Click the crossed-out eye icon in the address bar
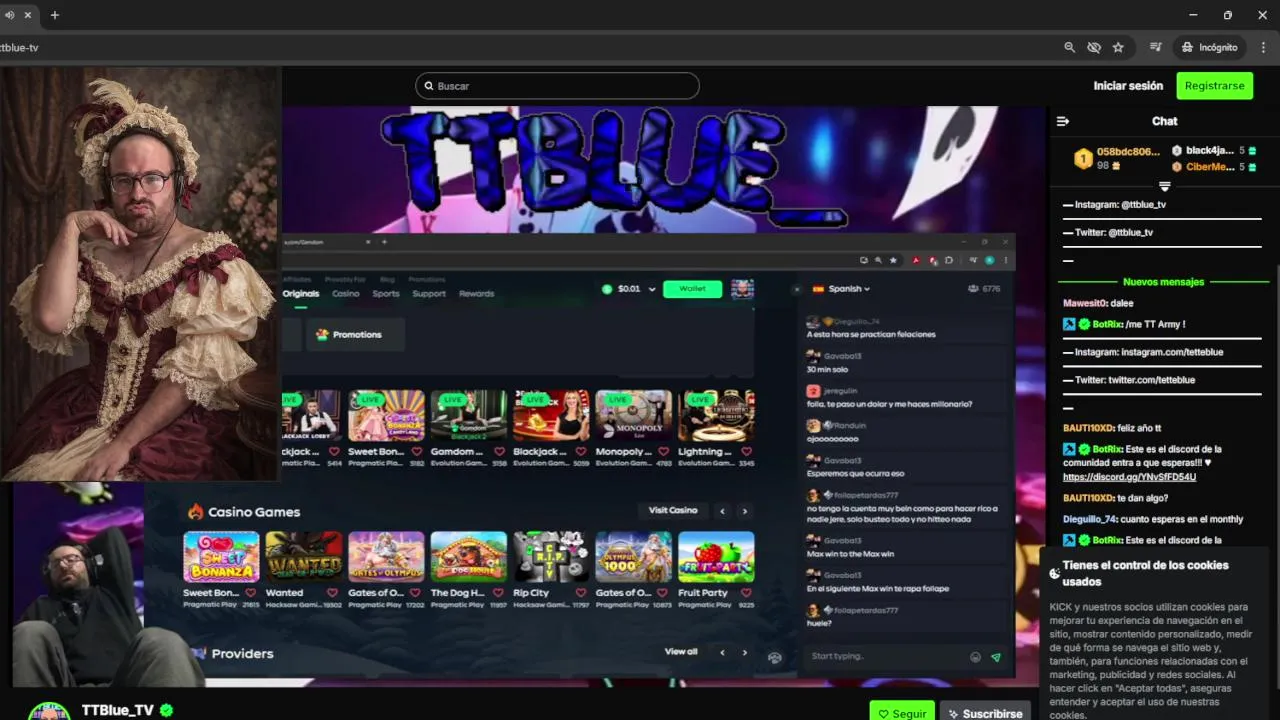The image size is (1280, 720). click(x=1094, y=47)
